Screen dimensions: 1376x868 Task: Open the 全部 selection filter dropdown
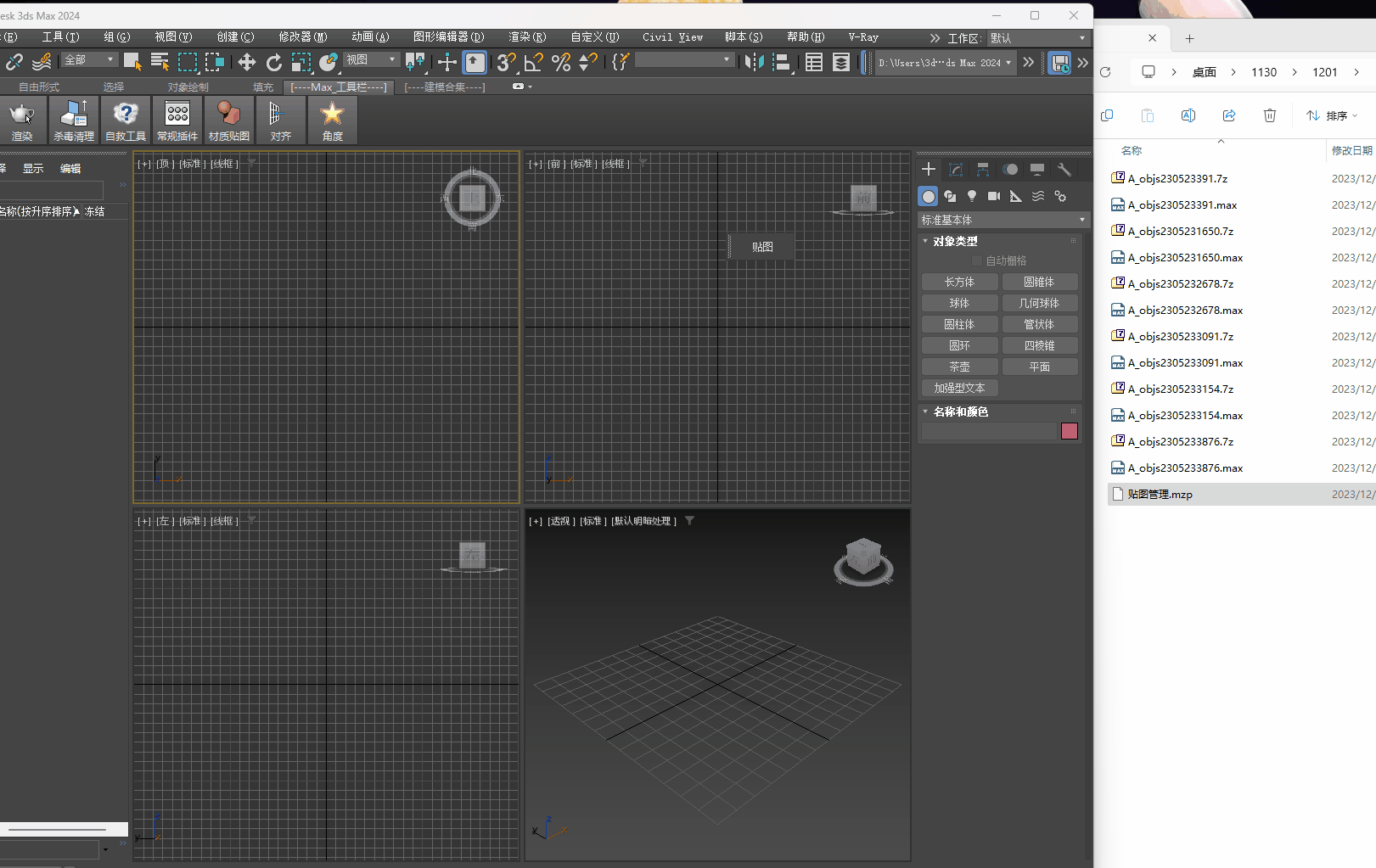coord(90,59)
